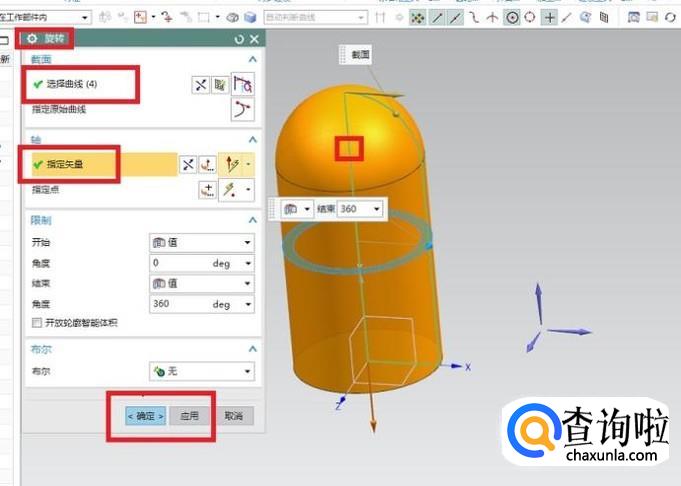Open the point dialog icon beside 指定点
Screen dimensions: 681x486
[x=207, y=190]
